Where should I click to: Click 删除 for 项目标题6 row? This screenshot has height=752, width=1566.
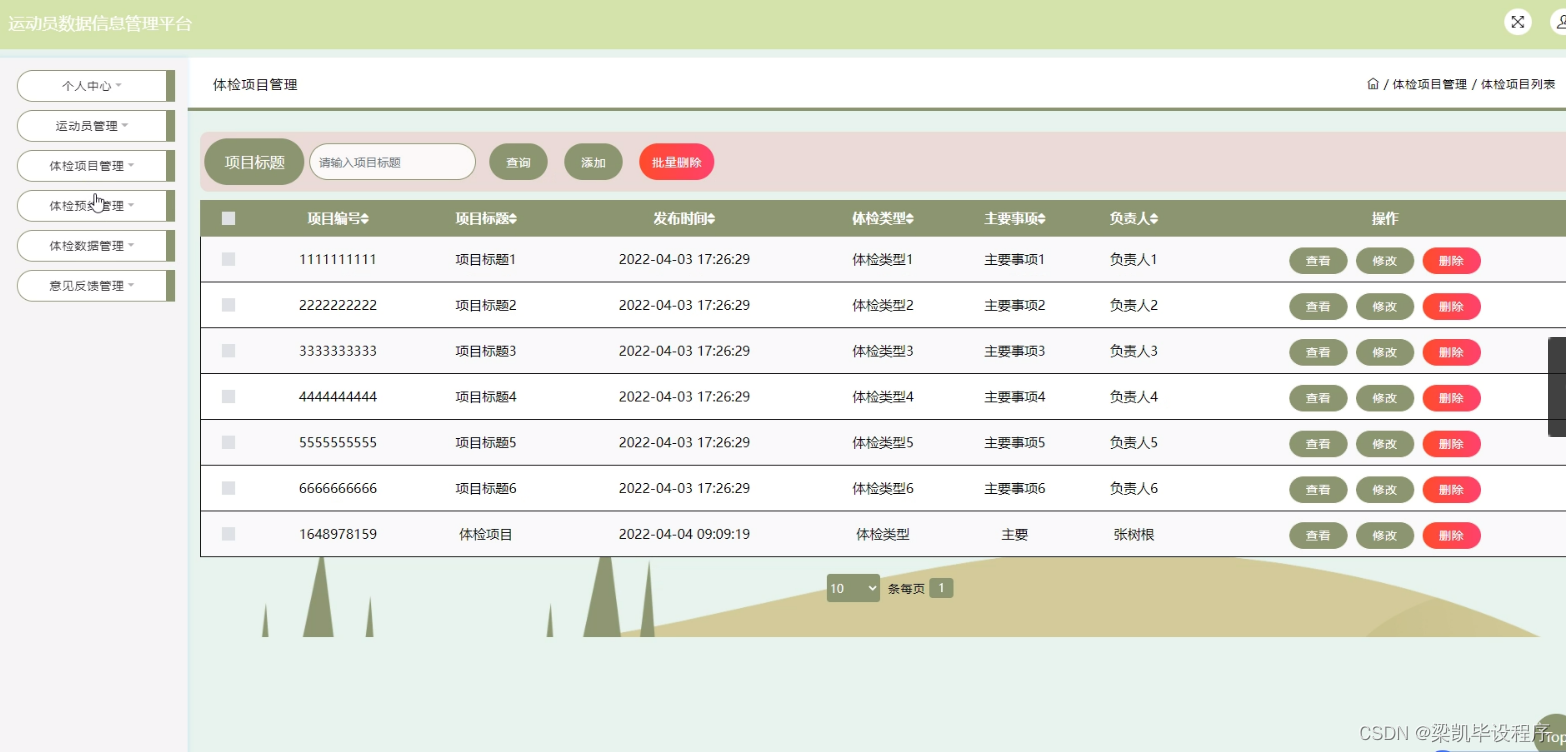(x=1452, y=490)
